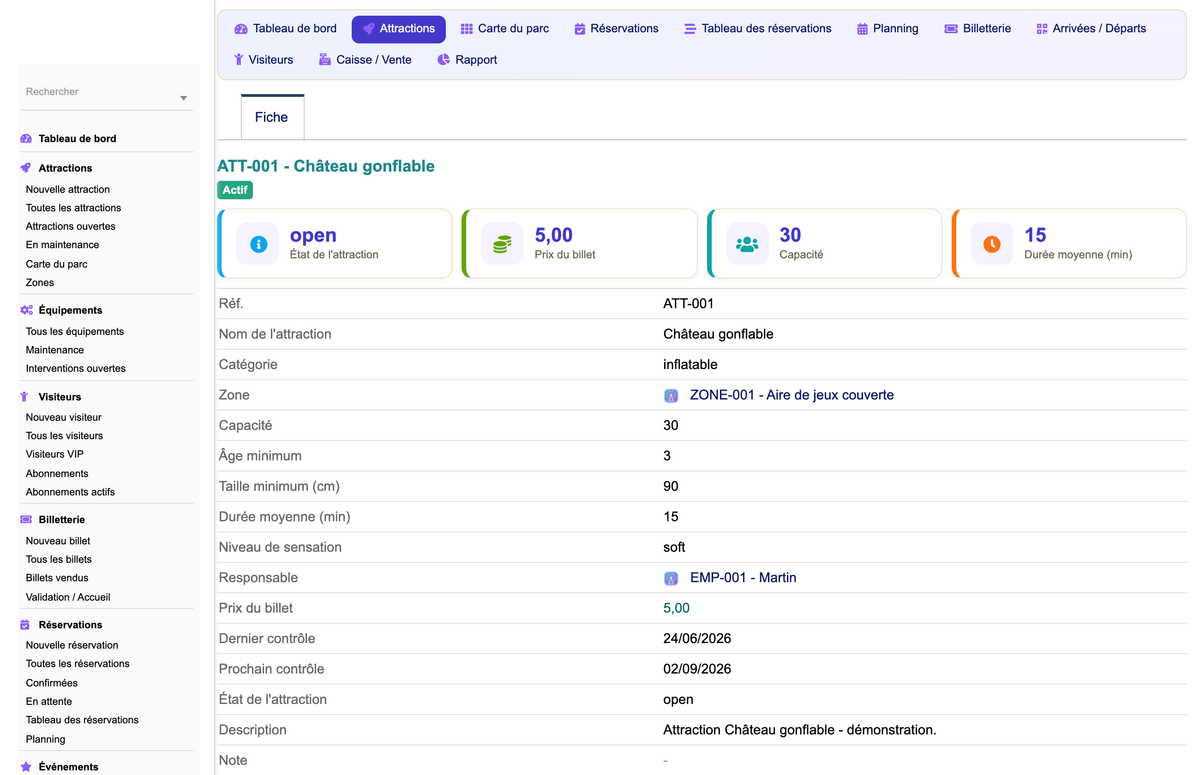The height and width of the screenshot is (775, 1200).
Task: Open Planning from the top menu
Action: (887, 29)
